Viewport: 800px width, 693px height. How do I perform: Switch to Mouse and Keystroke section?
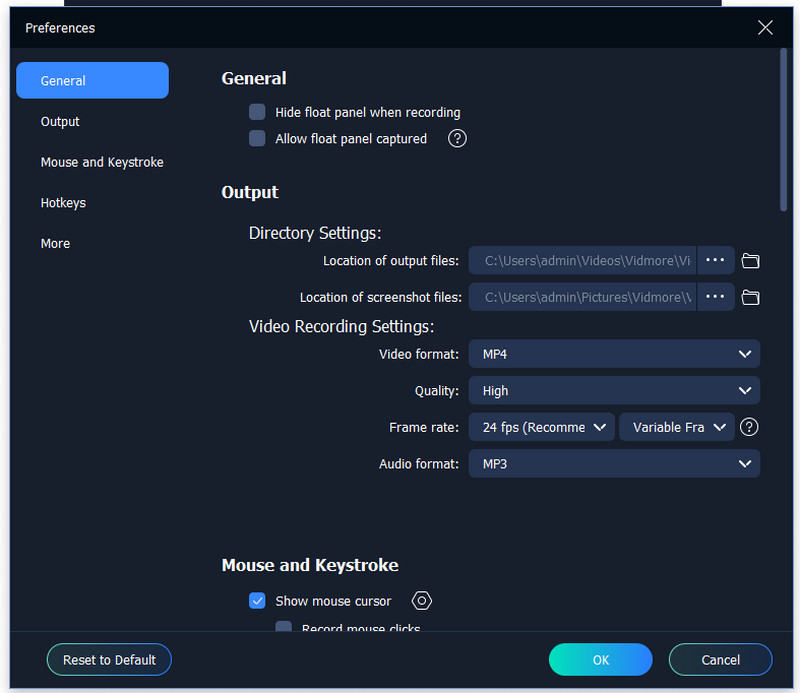tap(102, 162)
